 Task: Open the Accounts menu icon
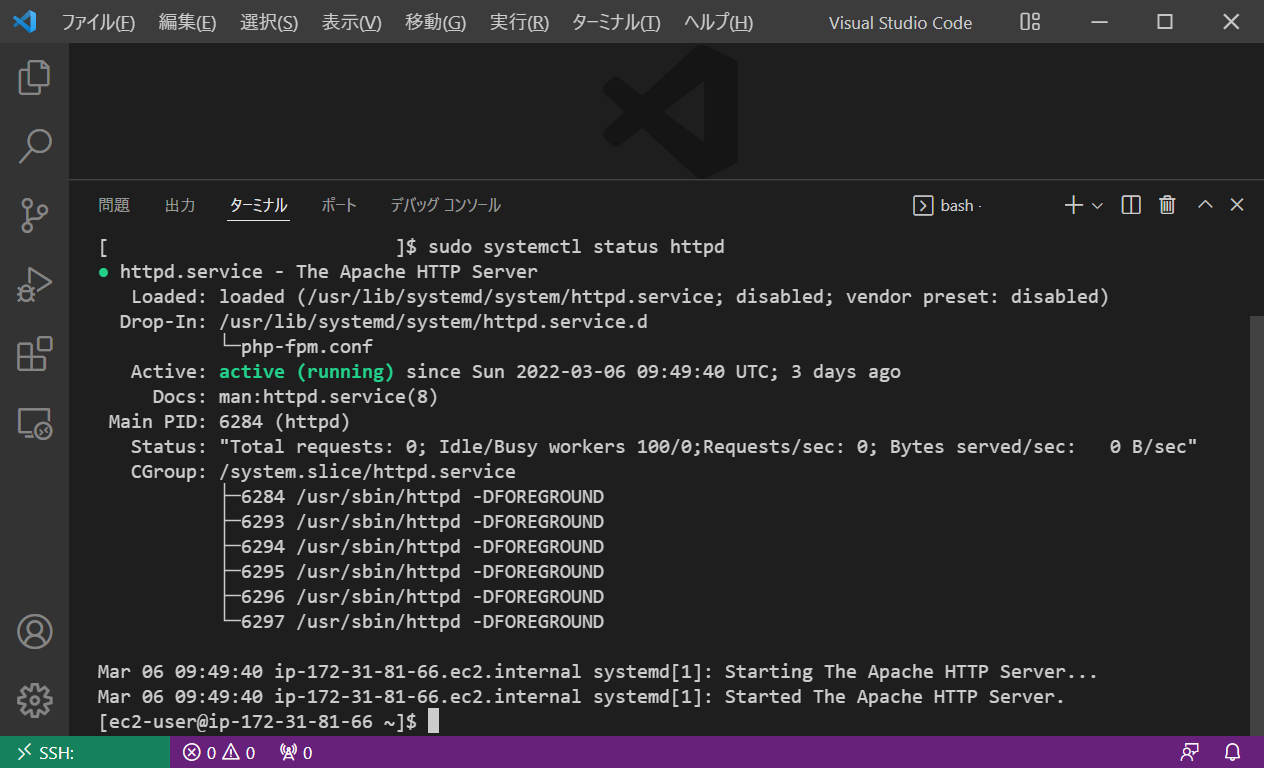[34, 632]
